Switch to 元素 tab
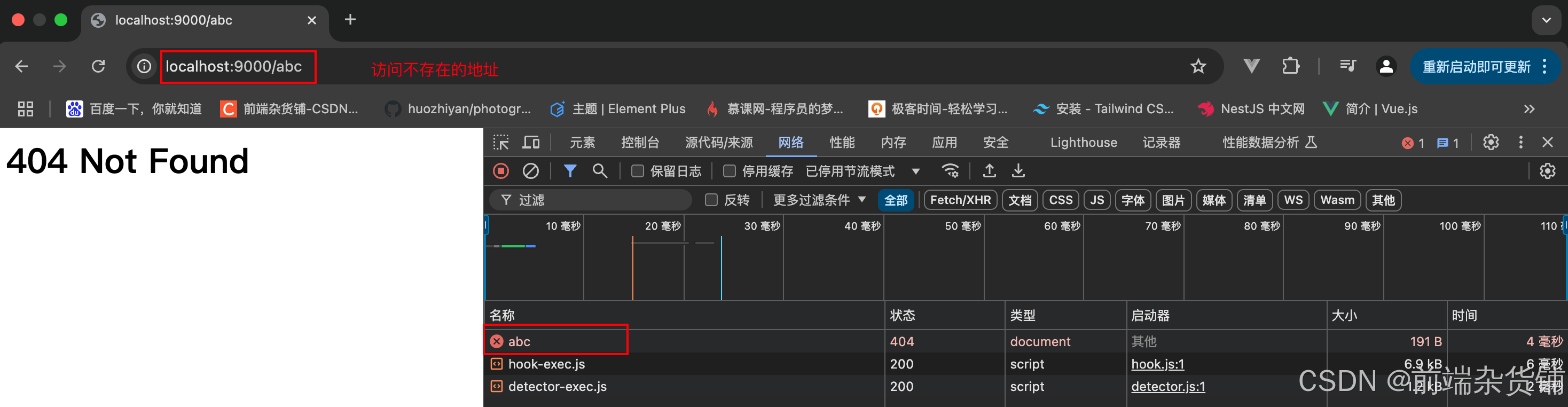Image resolution: width=1568 pixels, height=407 pixels. pyautogui.click(x=582, y=143)
